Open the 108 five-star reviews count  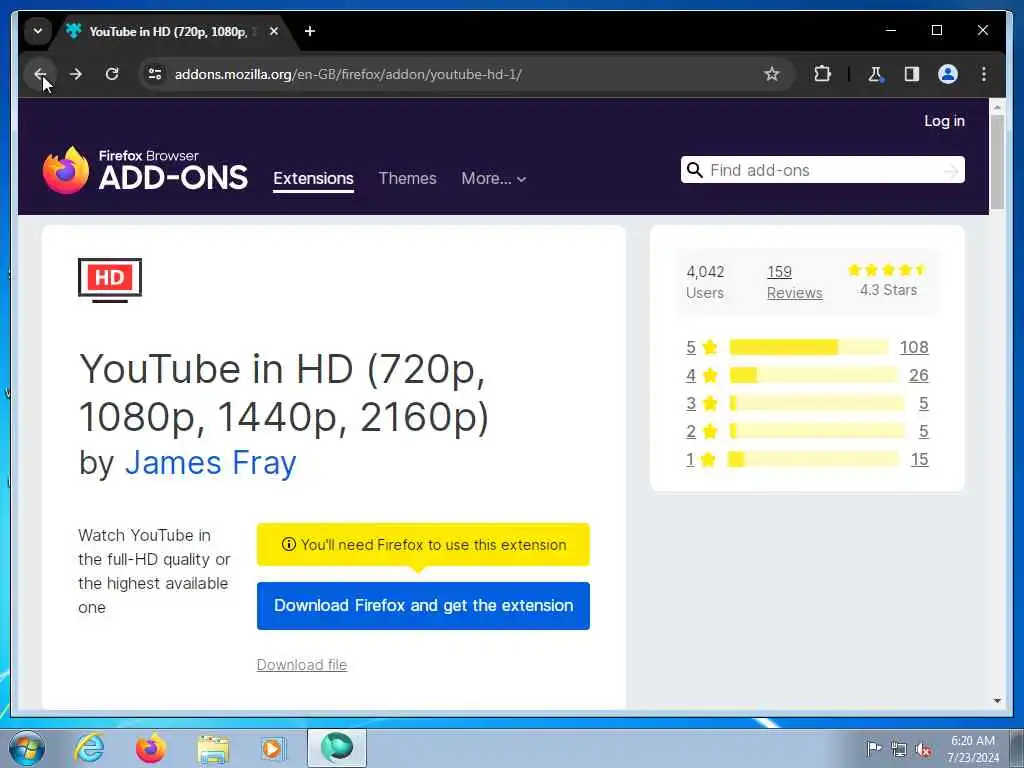[914, 347]
